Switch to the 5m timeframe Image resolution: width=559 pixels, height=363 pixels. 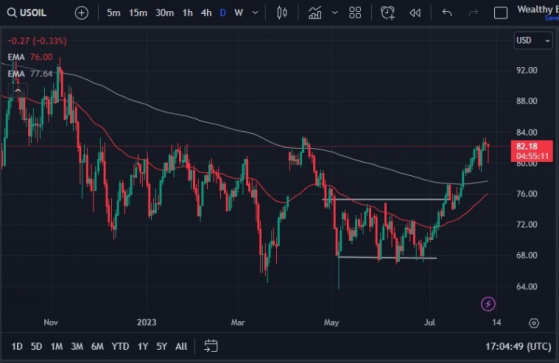(x=113, y=13)
